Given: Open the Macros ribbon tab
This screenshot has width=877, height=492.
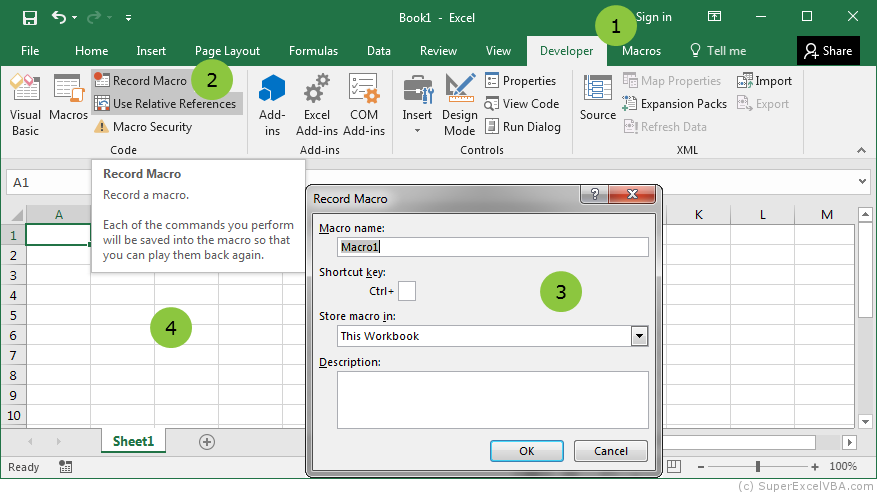Looking at the screenshot, I should 642,51.
